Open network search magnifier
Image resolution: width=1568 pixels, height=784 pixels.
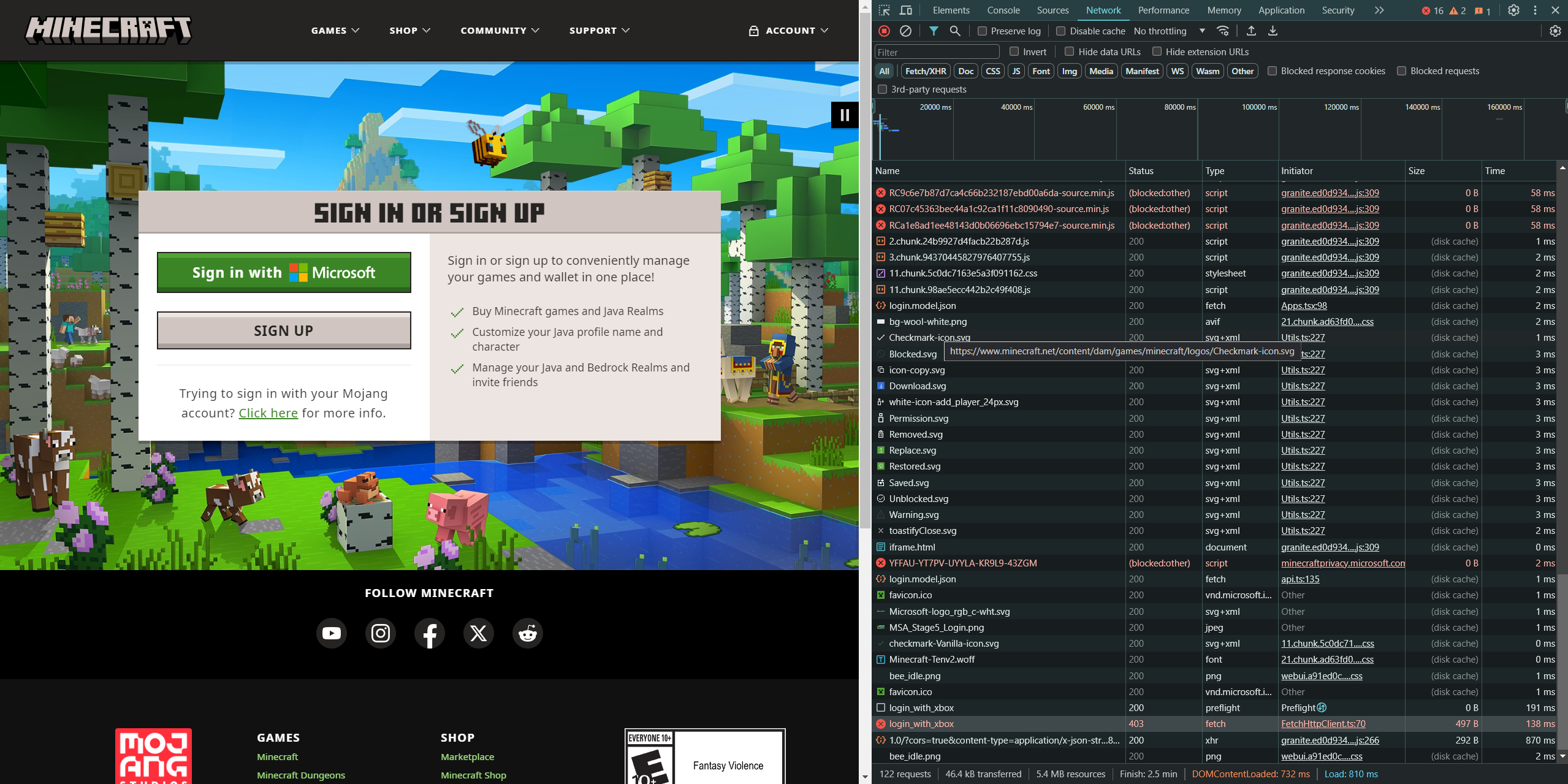954,31
